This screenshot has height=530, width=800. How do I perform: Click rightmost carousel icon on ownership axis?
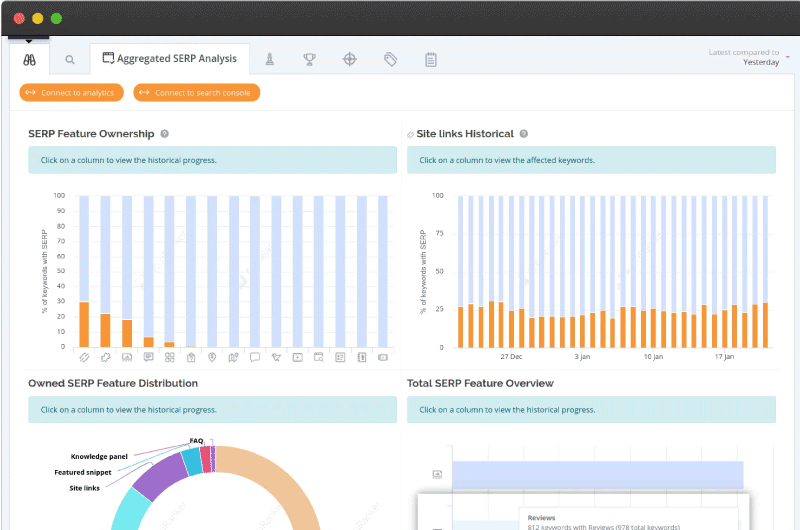(383, 358)
